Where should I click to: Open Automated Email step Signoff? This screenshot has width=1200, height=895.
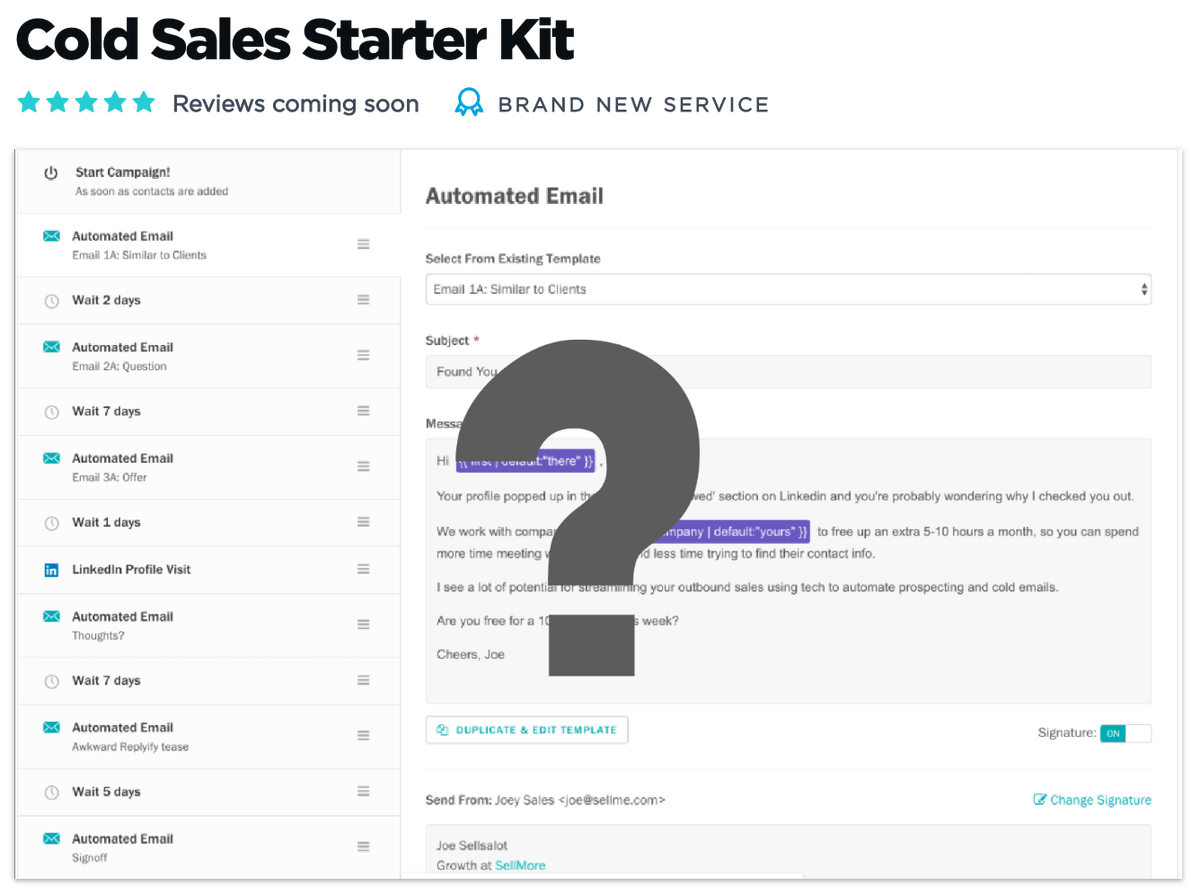click(208, 847)
